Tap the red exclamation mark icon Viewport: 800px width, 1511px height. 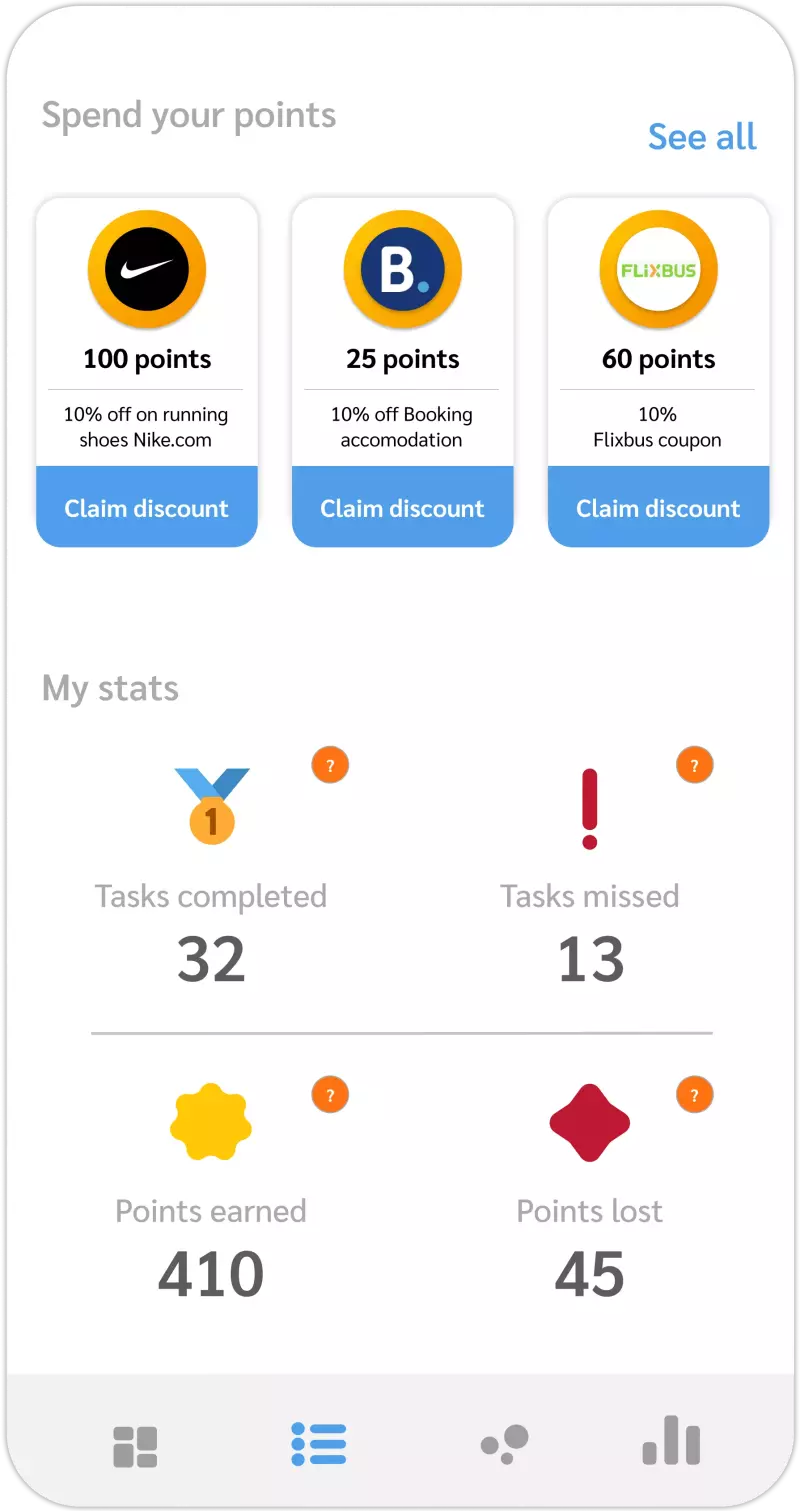click(590, 808)
